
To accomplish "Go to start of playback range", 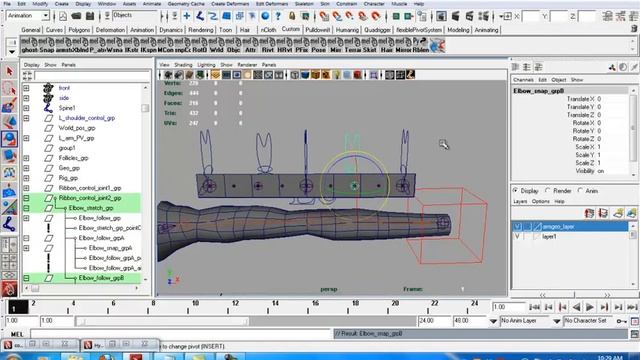I will (x=534, y=307).
